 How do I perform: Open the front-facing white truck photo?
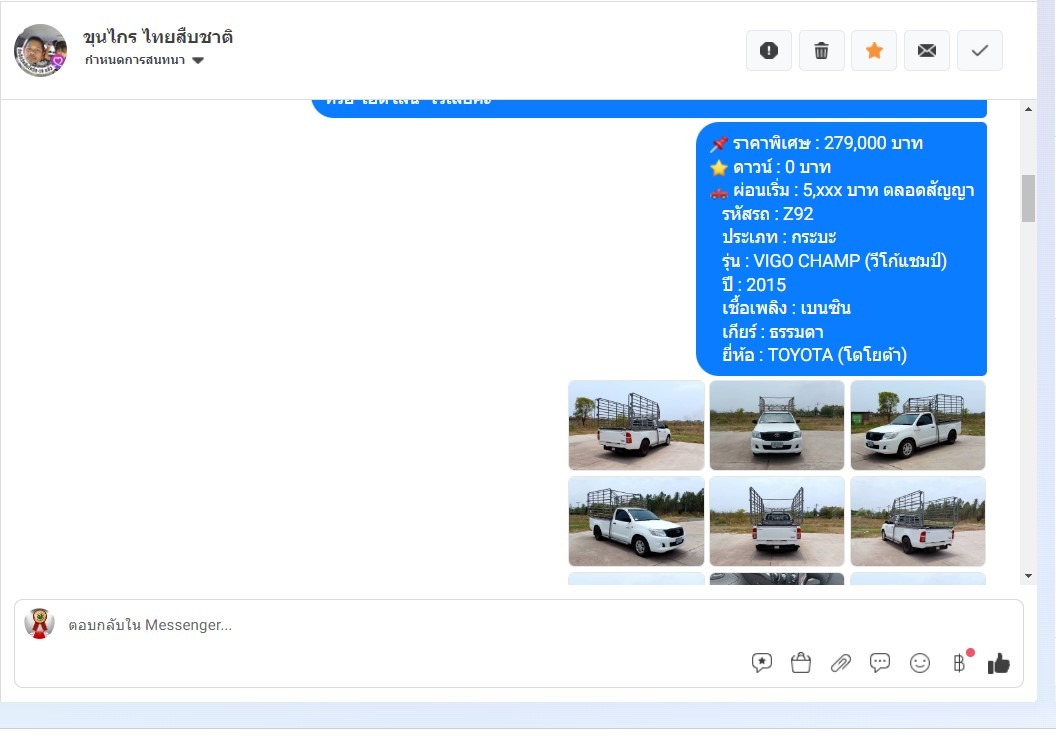777,425
